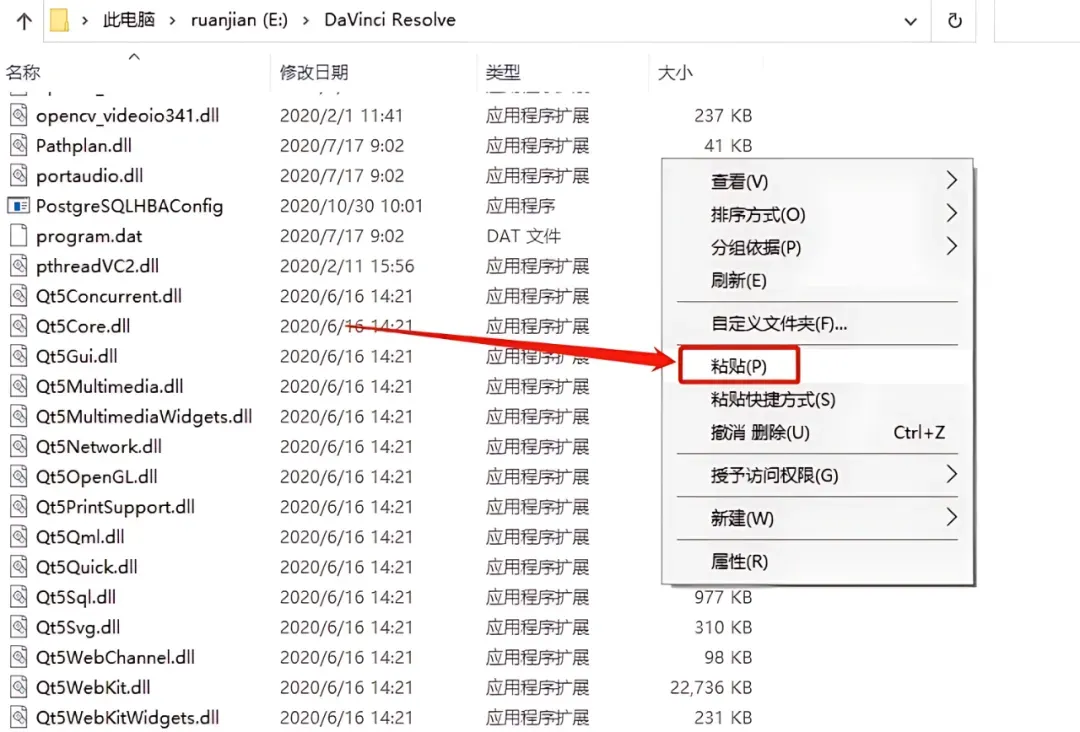
Task: Select the file name Qt5Core.dll
Action: tap(83, 326)
